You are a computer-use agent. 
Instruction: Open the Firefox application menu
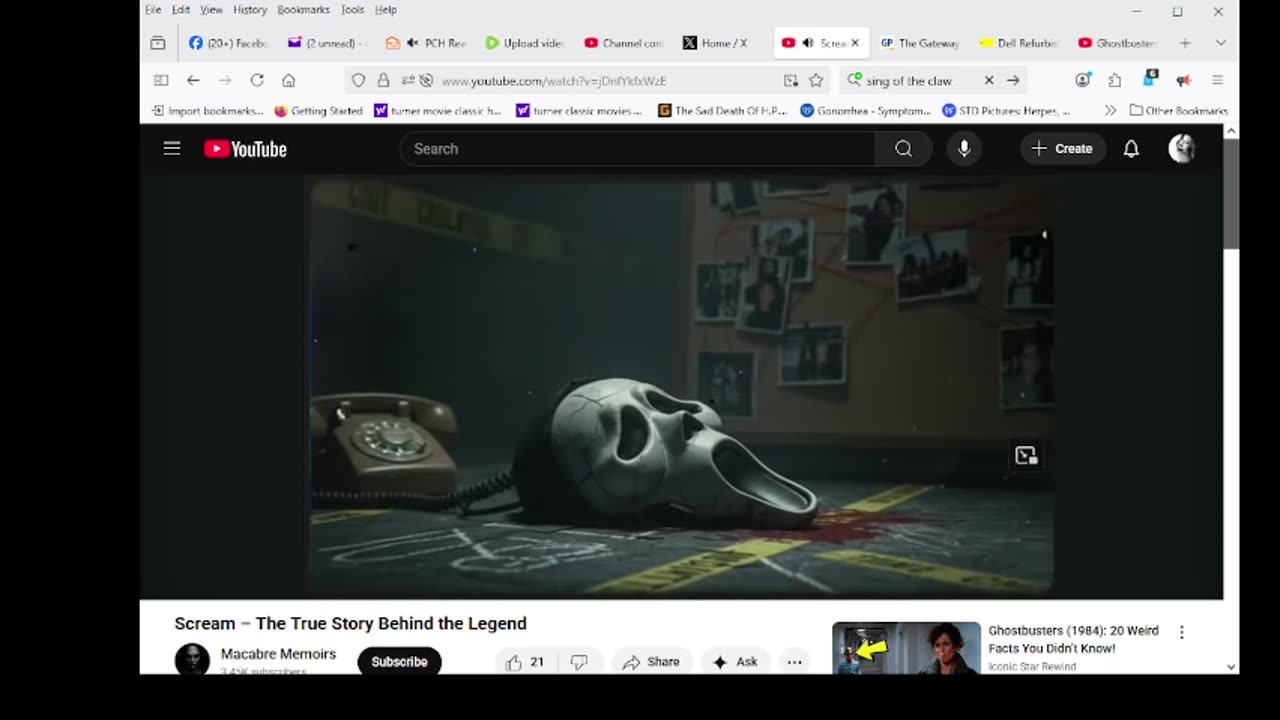[1217, 80]
